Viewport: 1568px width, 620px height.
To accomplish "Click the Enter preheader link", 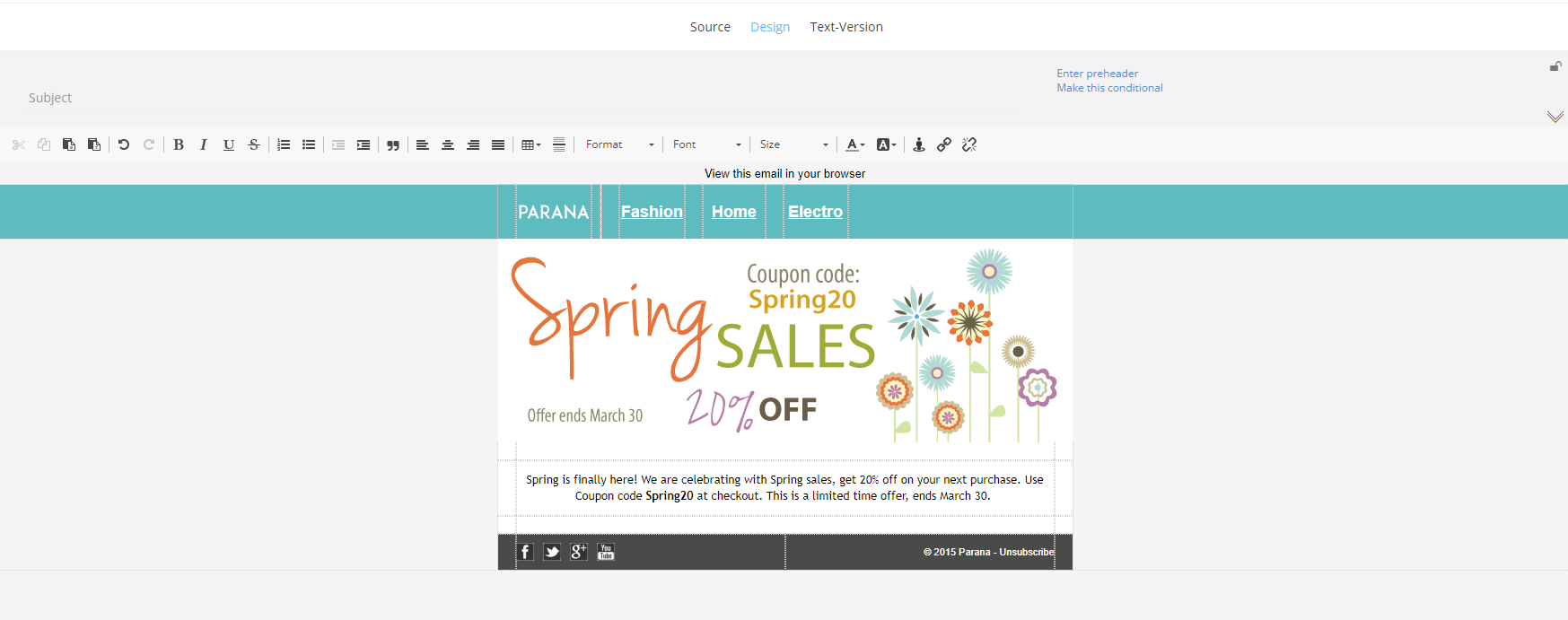I will 1097,74.
